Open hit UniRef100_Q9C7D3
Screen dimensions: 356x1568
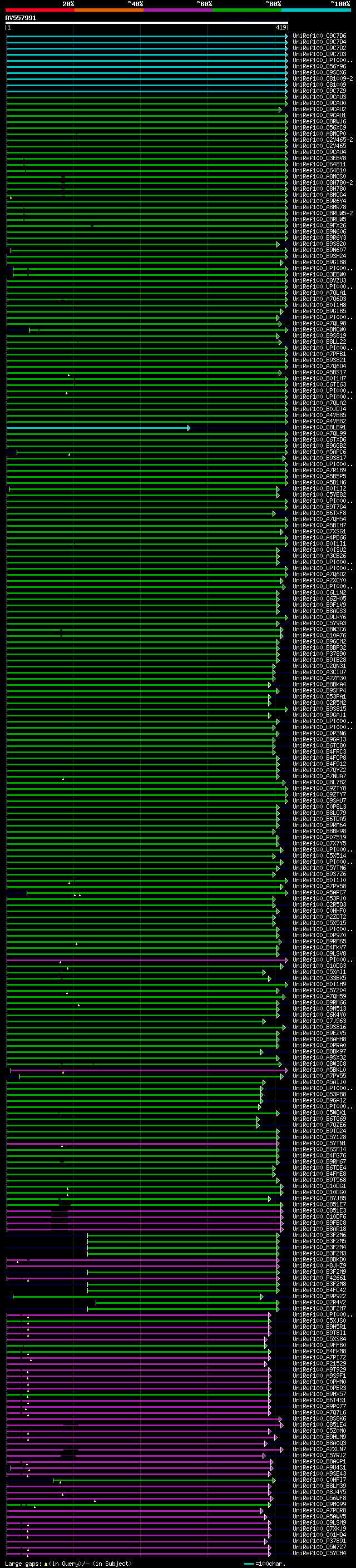pyautogui.click(x=319, y=54)
